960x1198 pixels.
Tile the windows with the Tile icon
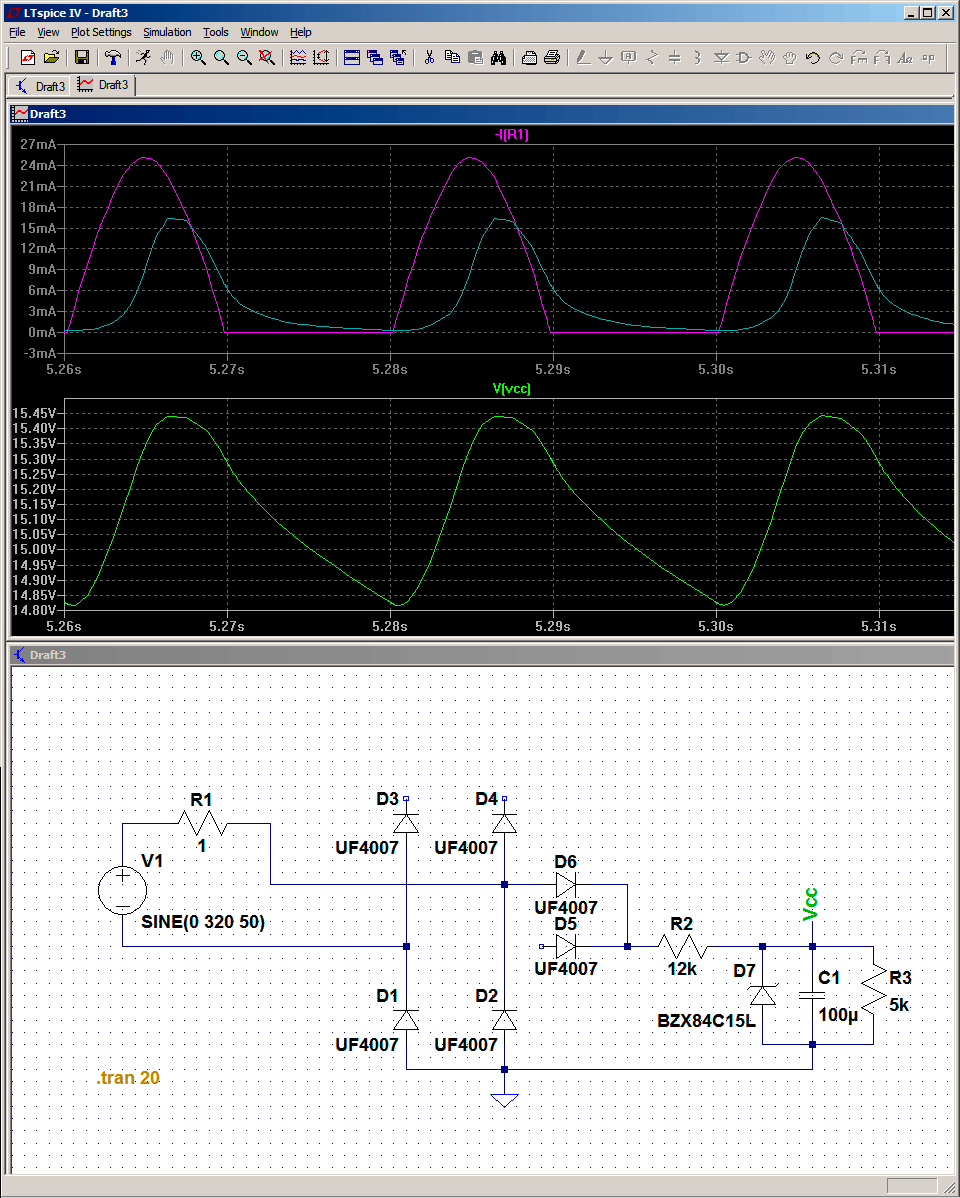coord(352,57)
